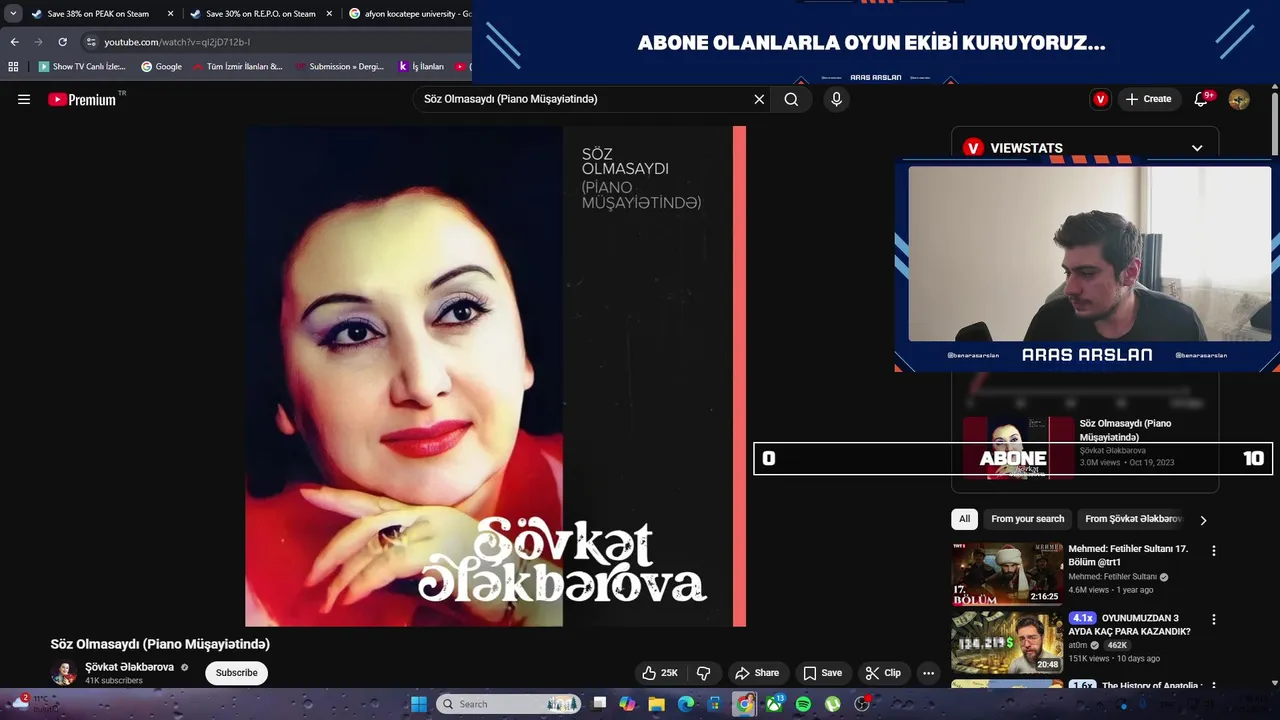
Task: Select the All filter chip
Action: click(x=964, y=519)
